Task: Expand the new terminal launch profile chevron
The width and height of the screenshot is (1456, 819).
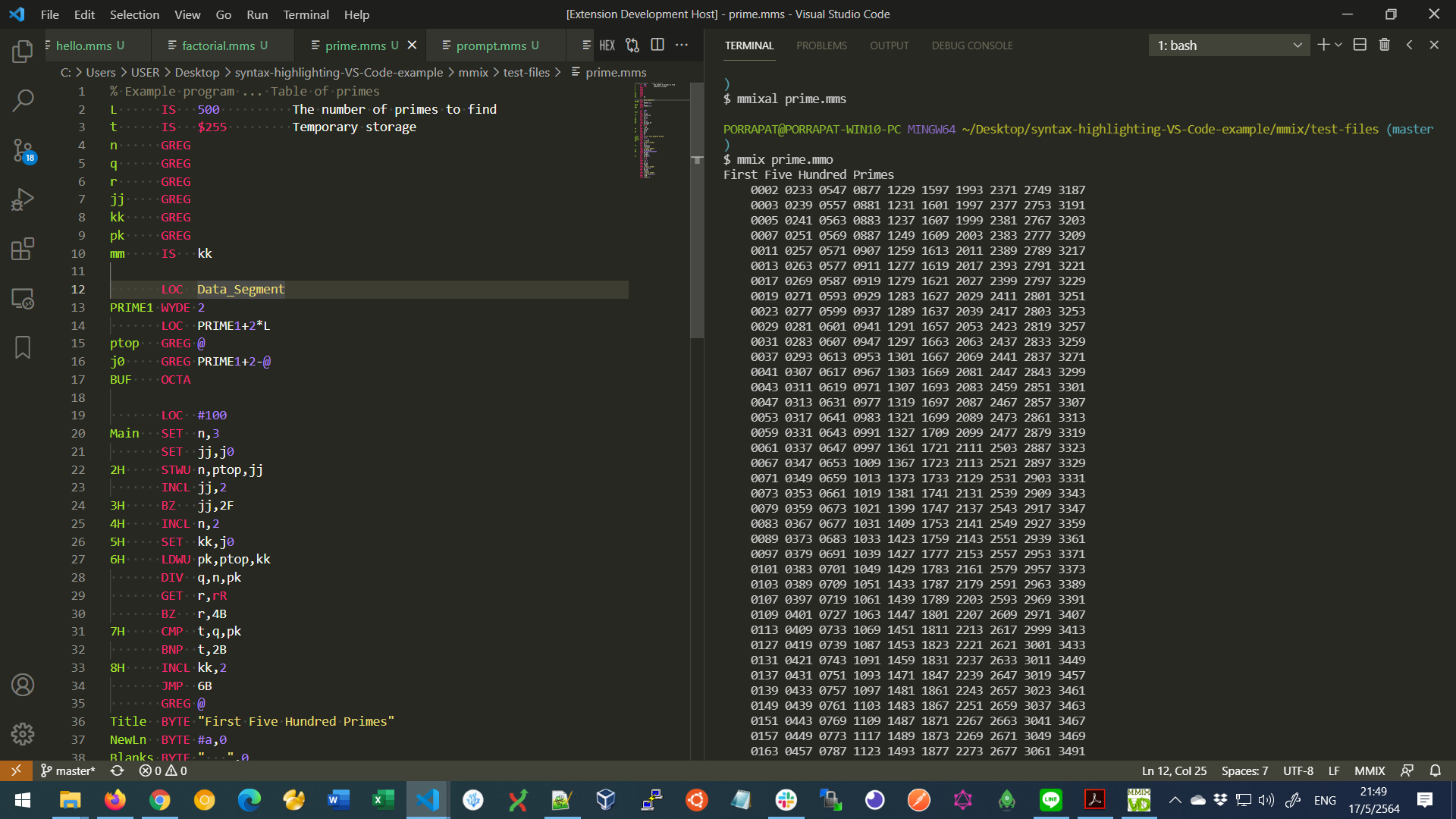Action: tap(1338, 45)
